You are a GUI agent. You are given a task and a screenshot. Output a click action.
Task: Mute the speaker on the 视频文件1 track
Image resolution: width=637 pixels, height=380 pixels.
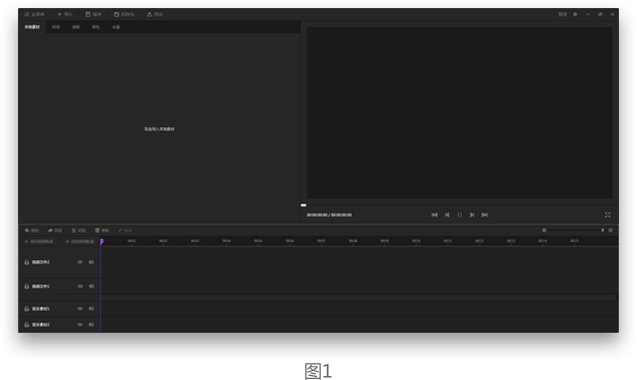pos(91,287)
